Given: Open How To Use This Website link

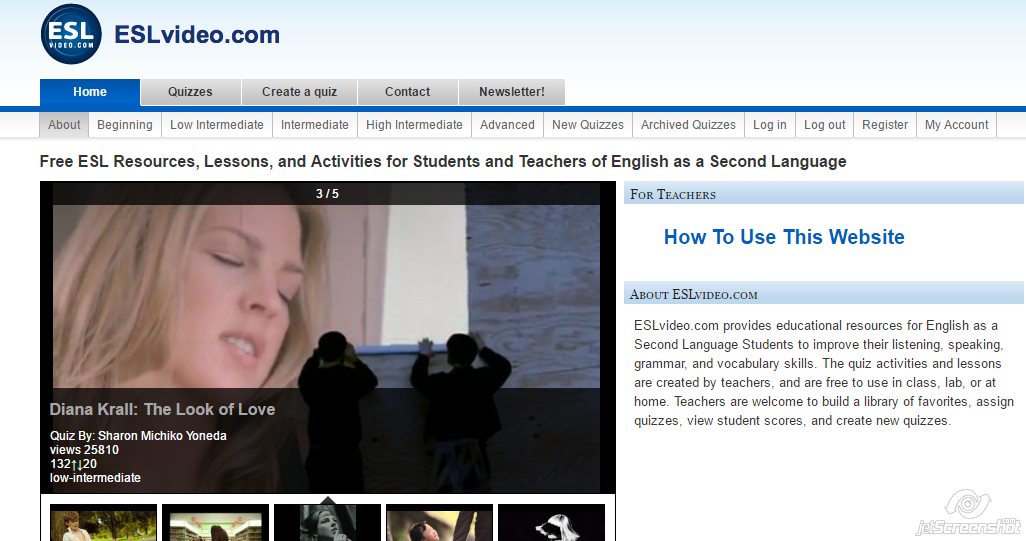Looking at the screenshot, I should tap(784, 237).
